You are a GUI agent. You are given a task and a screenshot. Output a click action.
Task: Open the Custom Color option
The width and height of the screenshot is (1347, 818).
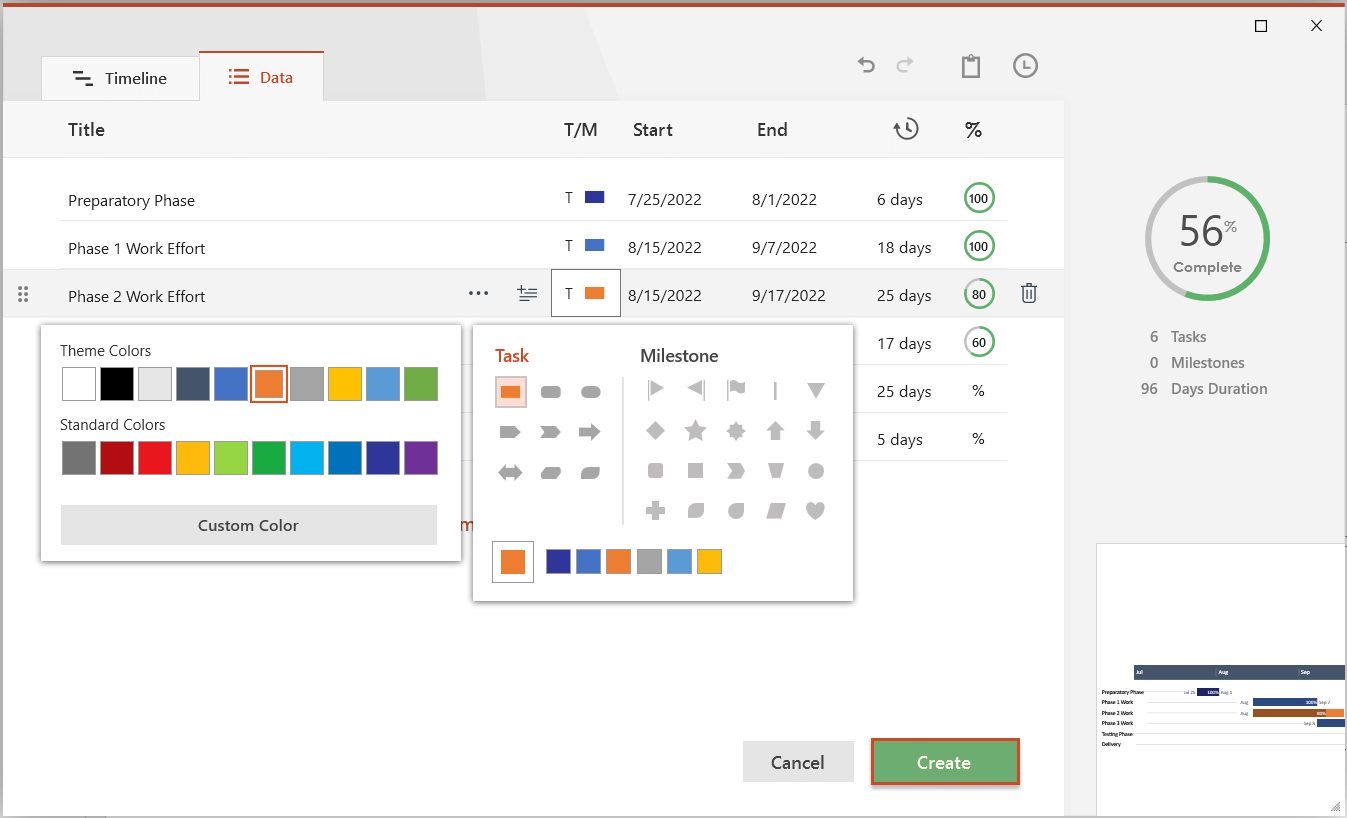(x=248, y=525)
